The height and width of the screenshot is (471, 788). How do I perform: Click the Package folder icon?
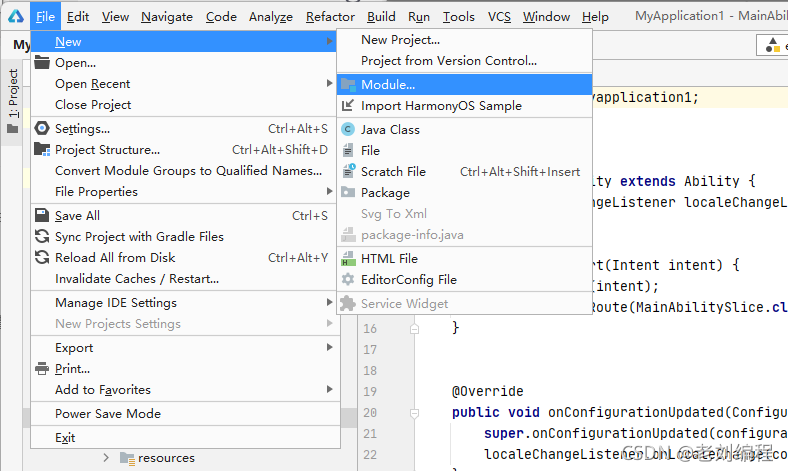pyautogui.click(x=348, y=192)
